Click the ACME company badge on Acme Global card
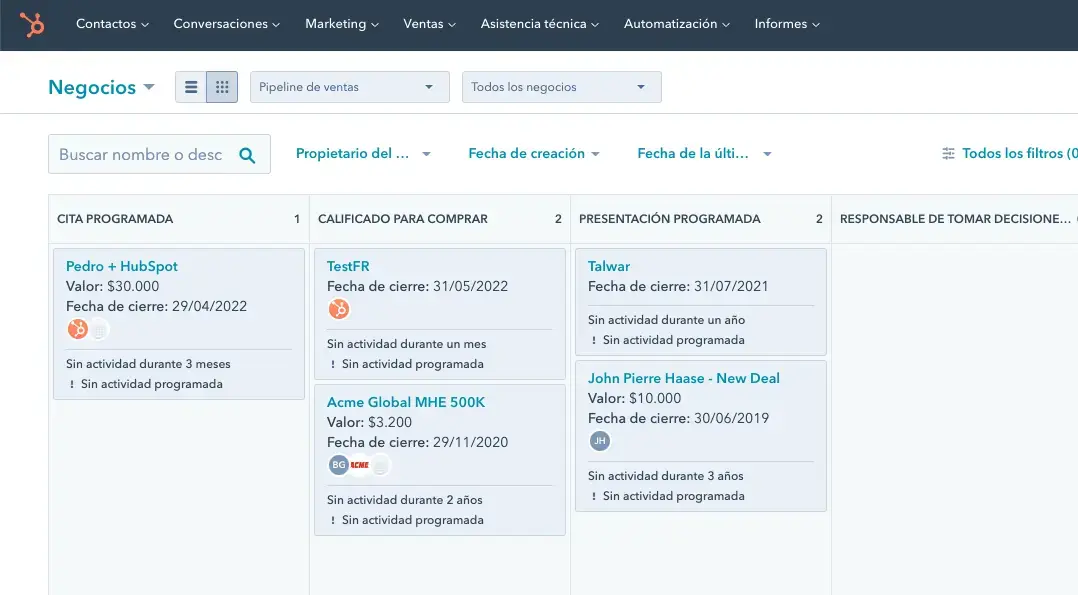Viewport: 1078px width, 595px height. [358, 464]
